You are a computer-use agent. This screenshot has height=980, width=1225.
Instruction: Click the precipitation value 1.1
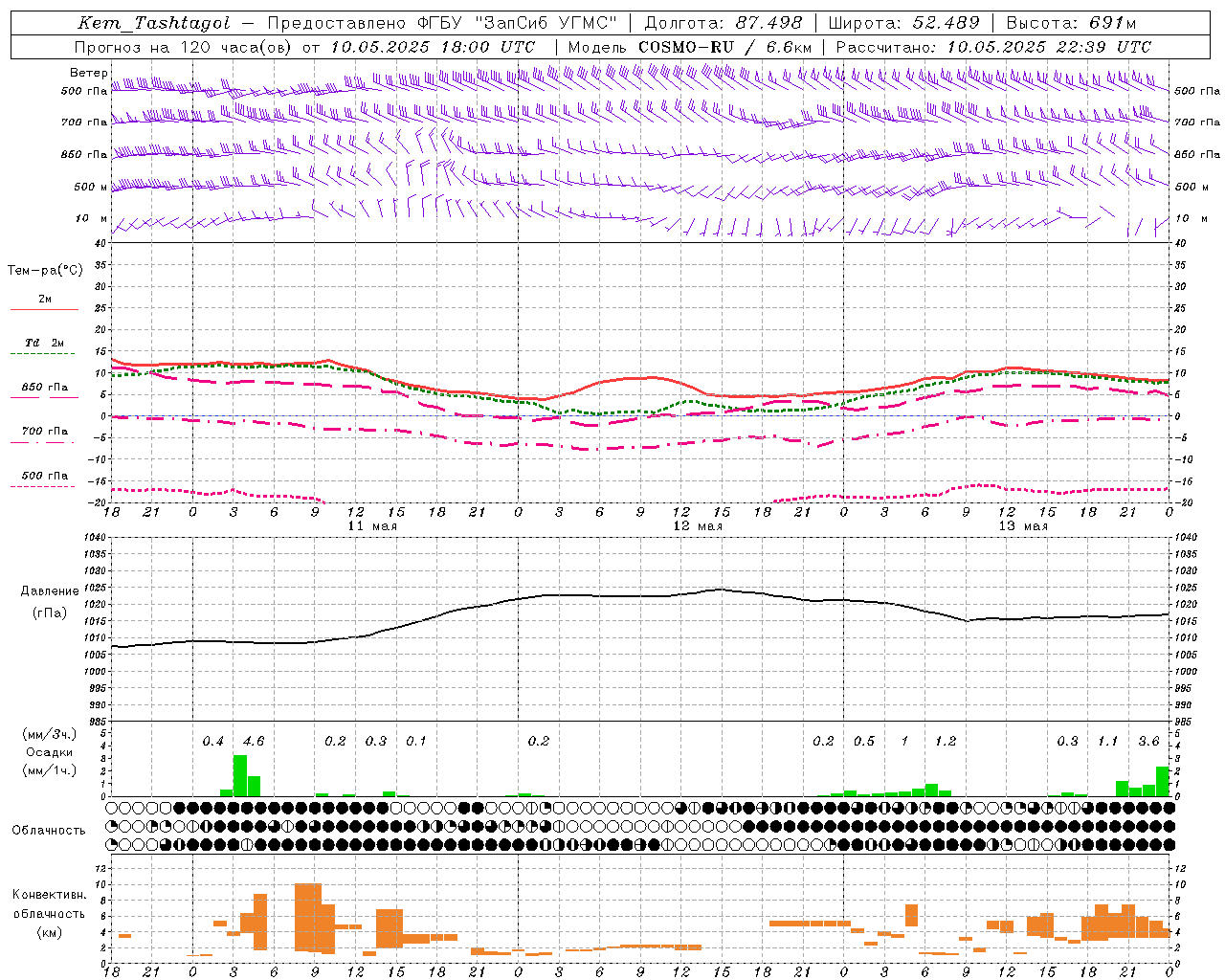tap(1107, 742)
